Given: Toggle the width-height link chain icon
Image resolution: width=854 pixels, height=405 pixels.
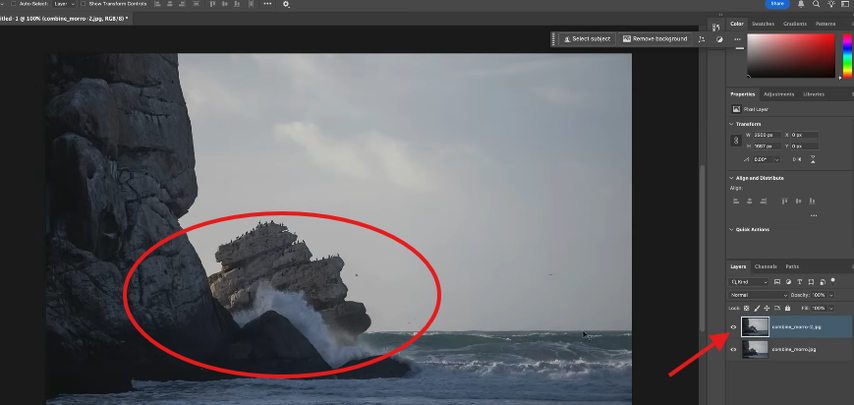Looking at the screenshot, I should click(736, 140).
